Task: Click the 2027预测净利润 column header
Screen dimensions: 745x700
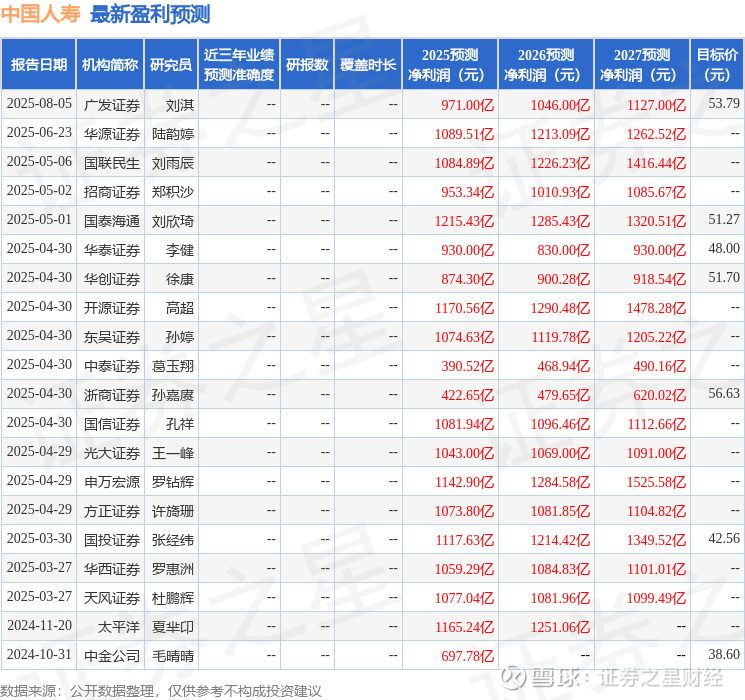Action: pos(642,65)
